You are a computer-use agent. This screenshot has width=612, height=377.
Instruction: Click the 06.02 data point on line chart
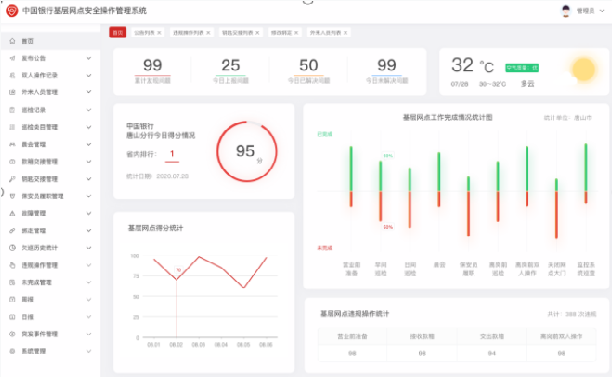[177, 279]
